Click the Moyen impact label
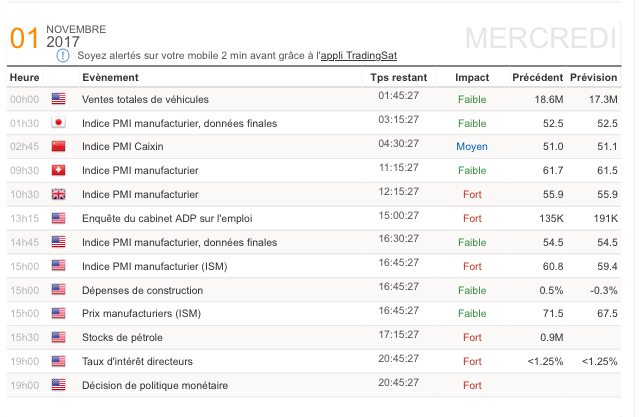Viewport: 640px width, 417px height. point(472,147)
